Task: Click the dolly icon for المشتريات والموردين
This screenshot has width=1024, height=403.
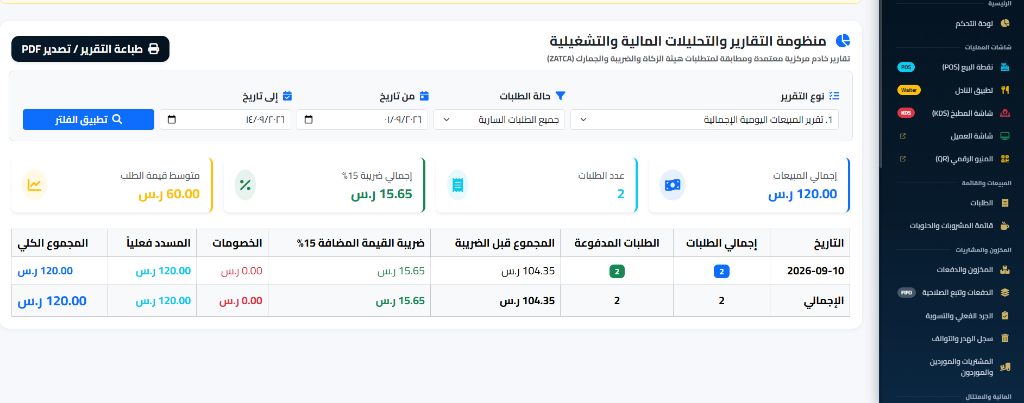Action: 1004,366
